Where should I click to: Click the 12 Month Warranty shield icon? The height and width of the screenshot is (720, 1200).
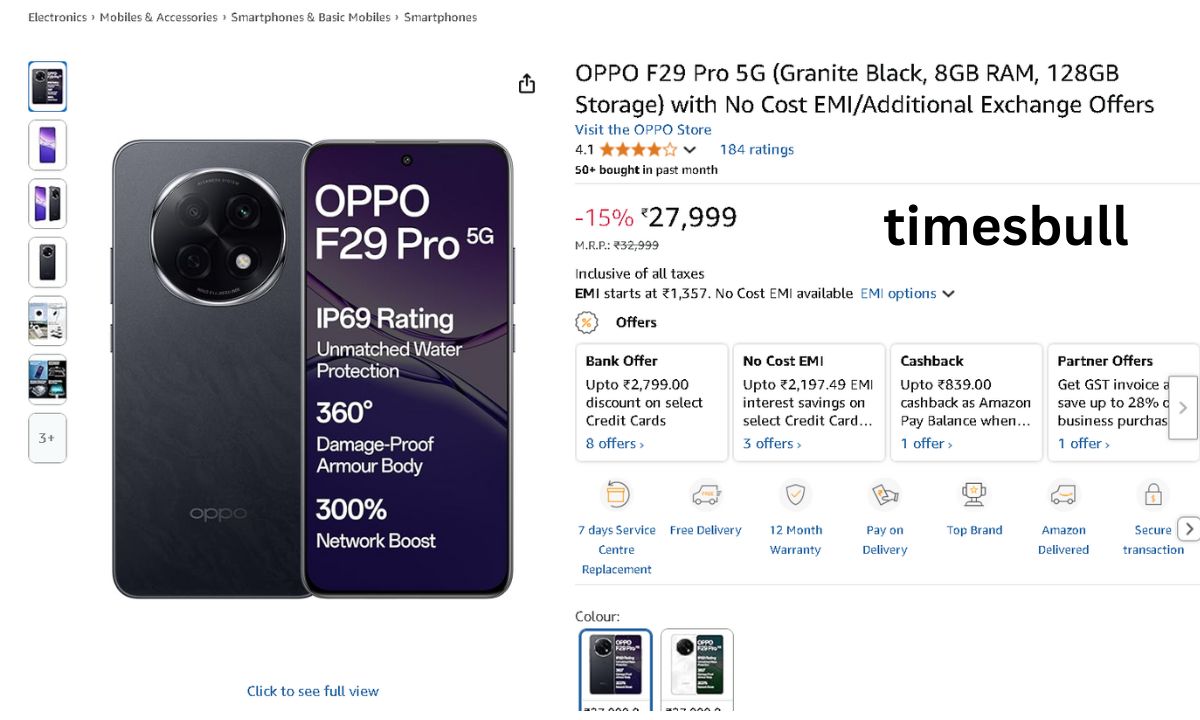(796, 495)
